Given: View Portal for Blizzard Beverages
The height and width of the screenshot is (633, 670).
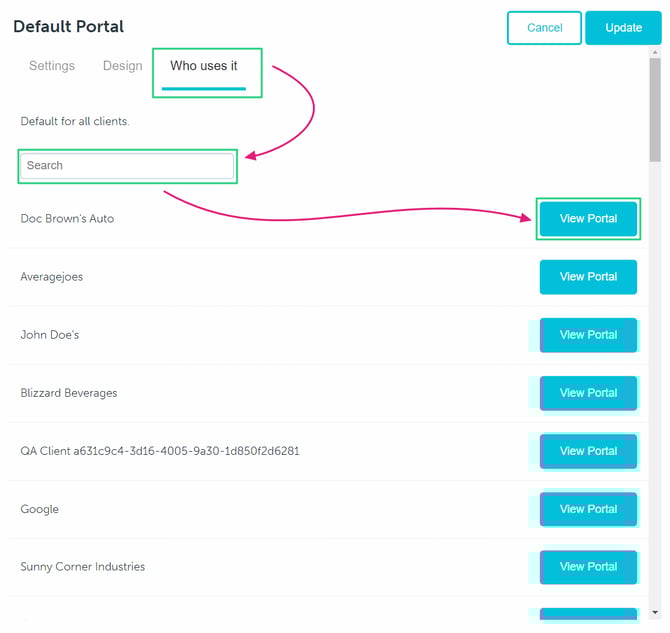Looking at the screenshot, I should tap(588, 393).
